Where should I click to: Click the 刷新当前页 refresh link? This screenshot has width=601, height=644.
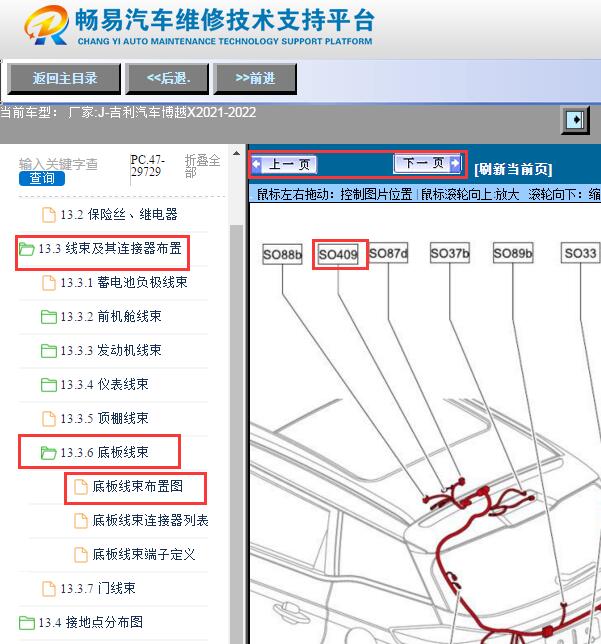[x=513, y=169]
